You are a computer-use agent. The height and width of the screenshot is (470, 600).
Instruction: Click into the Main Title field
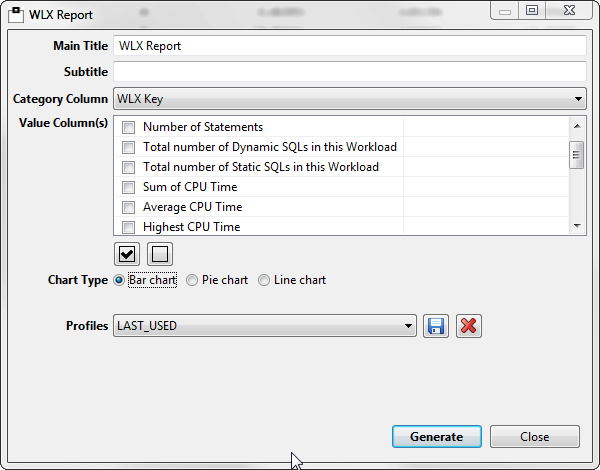click(x=349, y=46)
